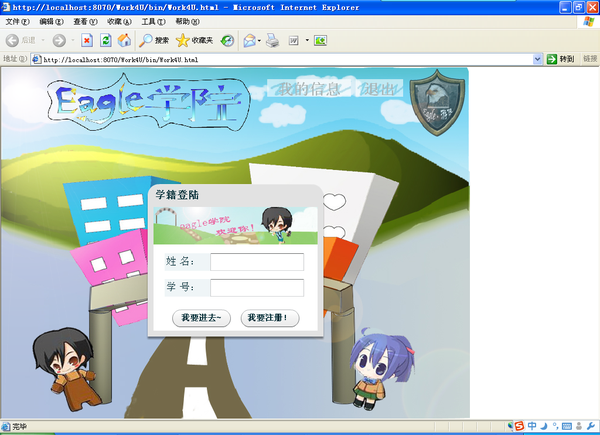The width and height of the screenshot is (600, 435).
Task: Expand the Mail button dropdown arrow
Action: tap(259, 40)
